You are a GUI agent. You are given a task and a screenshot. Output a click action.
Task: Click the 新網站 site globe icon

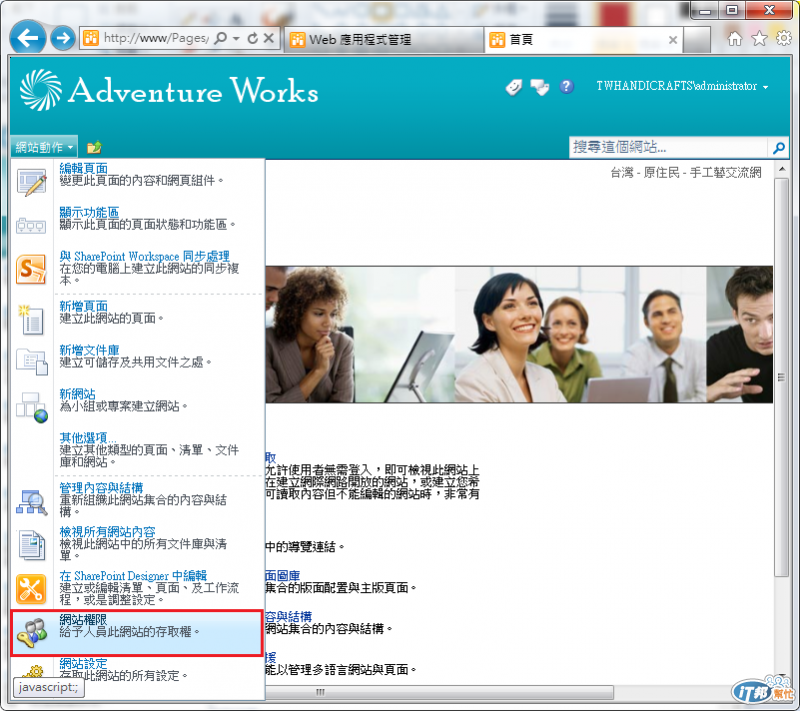32,407
